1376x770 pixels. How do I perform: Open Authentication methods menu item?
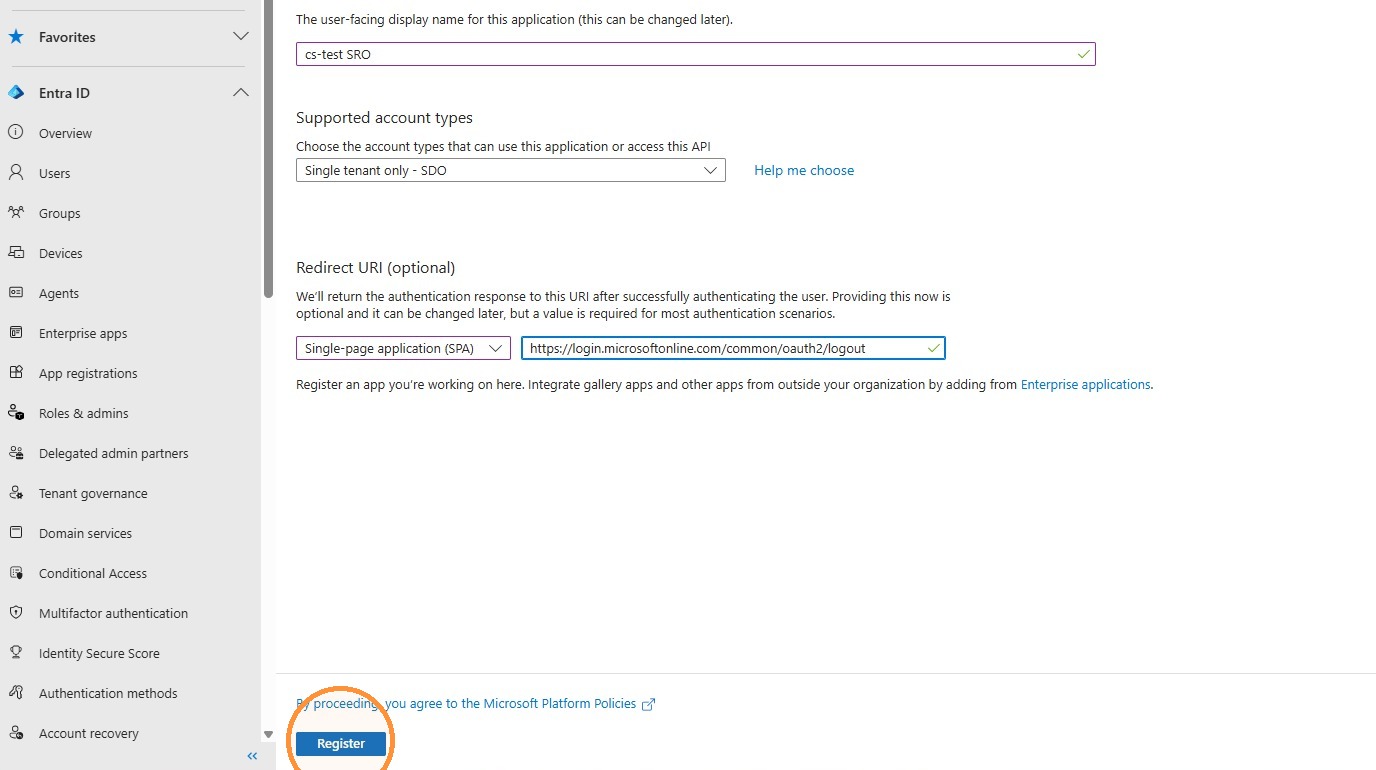108,693
